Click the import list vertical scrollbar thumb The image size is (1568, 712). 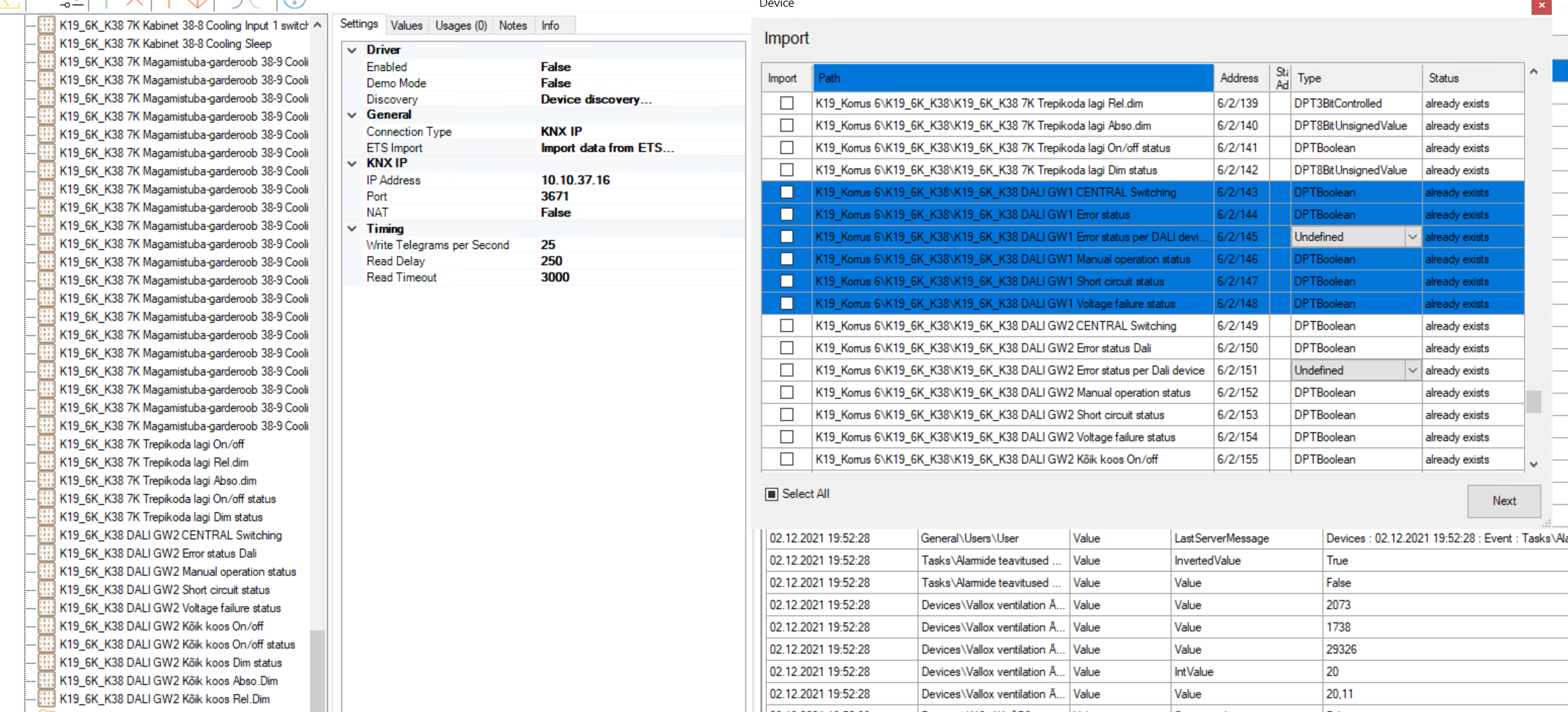1534,401
